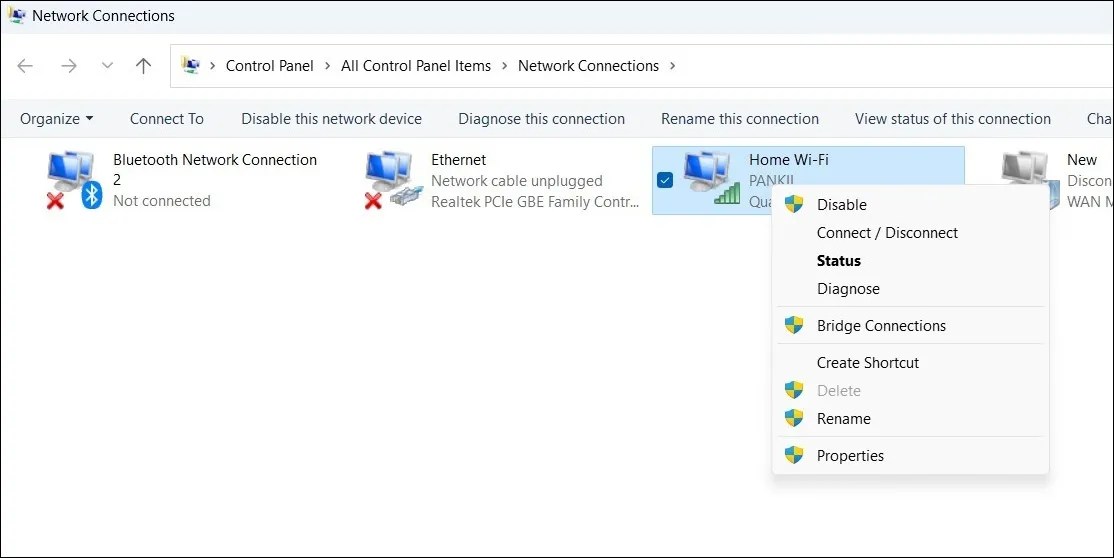This screenshot has height=558, width=1114.
Task: Go back with the Back arrow
Action: (25, 66)
